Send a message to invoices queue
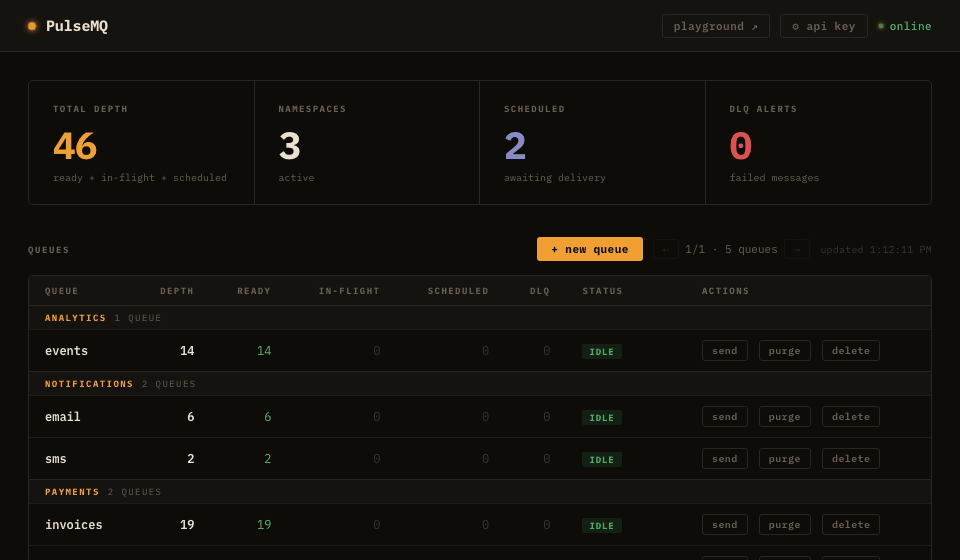 tap(724, 525)
